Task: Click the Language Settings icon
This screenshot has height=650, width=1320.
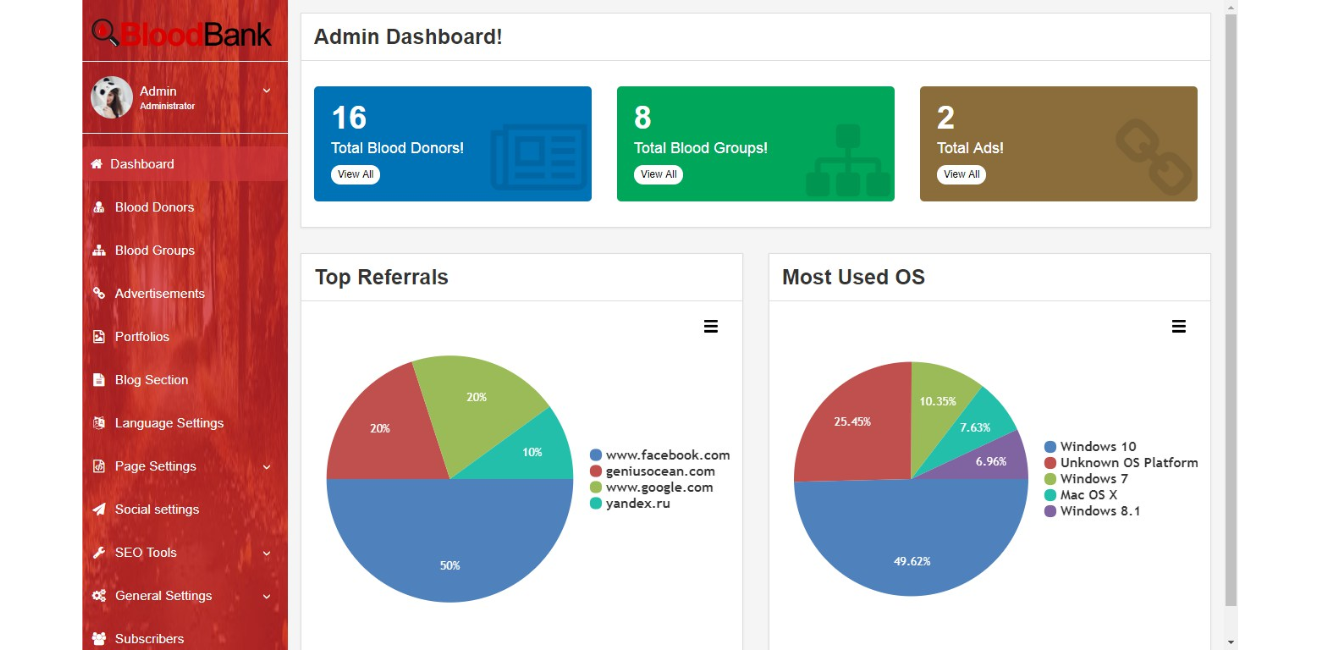Action: pos(99,423)
